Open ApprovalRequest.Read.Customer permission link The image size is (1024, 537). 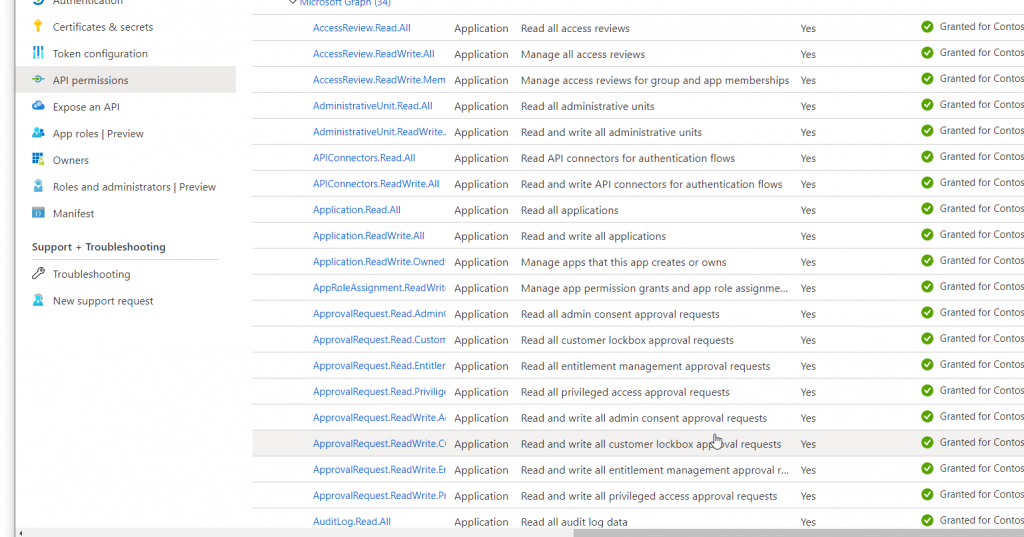[x=379, y=340]
